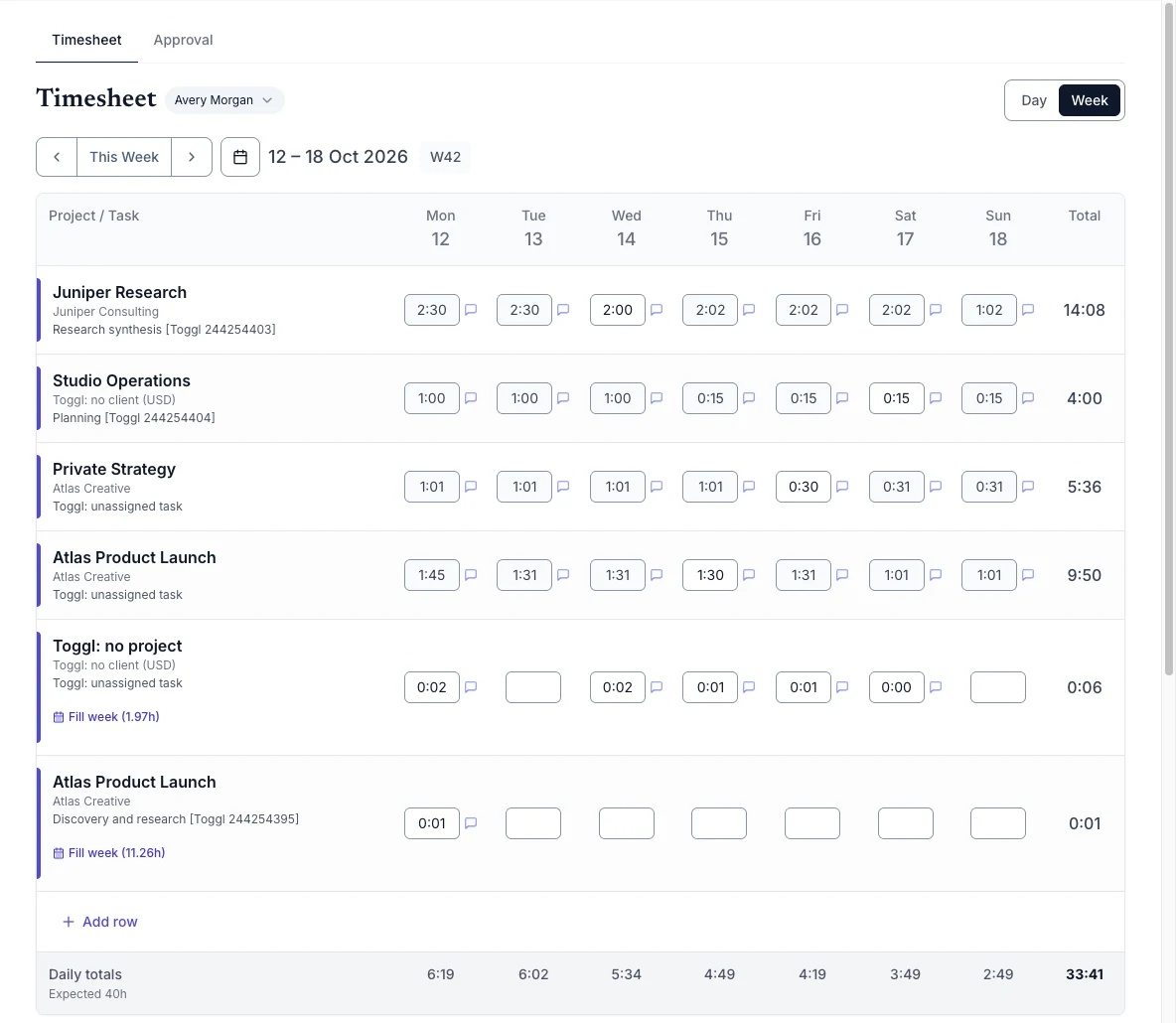This screenshot has width=1176, height=1023.
Task: Click the 14:08 Juniper Research row total
Action: 1085,310
